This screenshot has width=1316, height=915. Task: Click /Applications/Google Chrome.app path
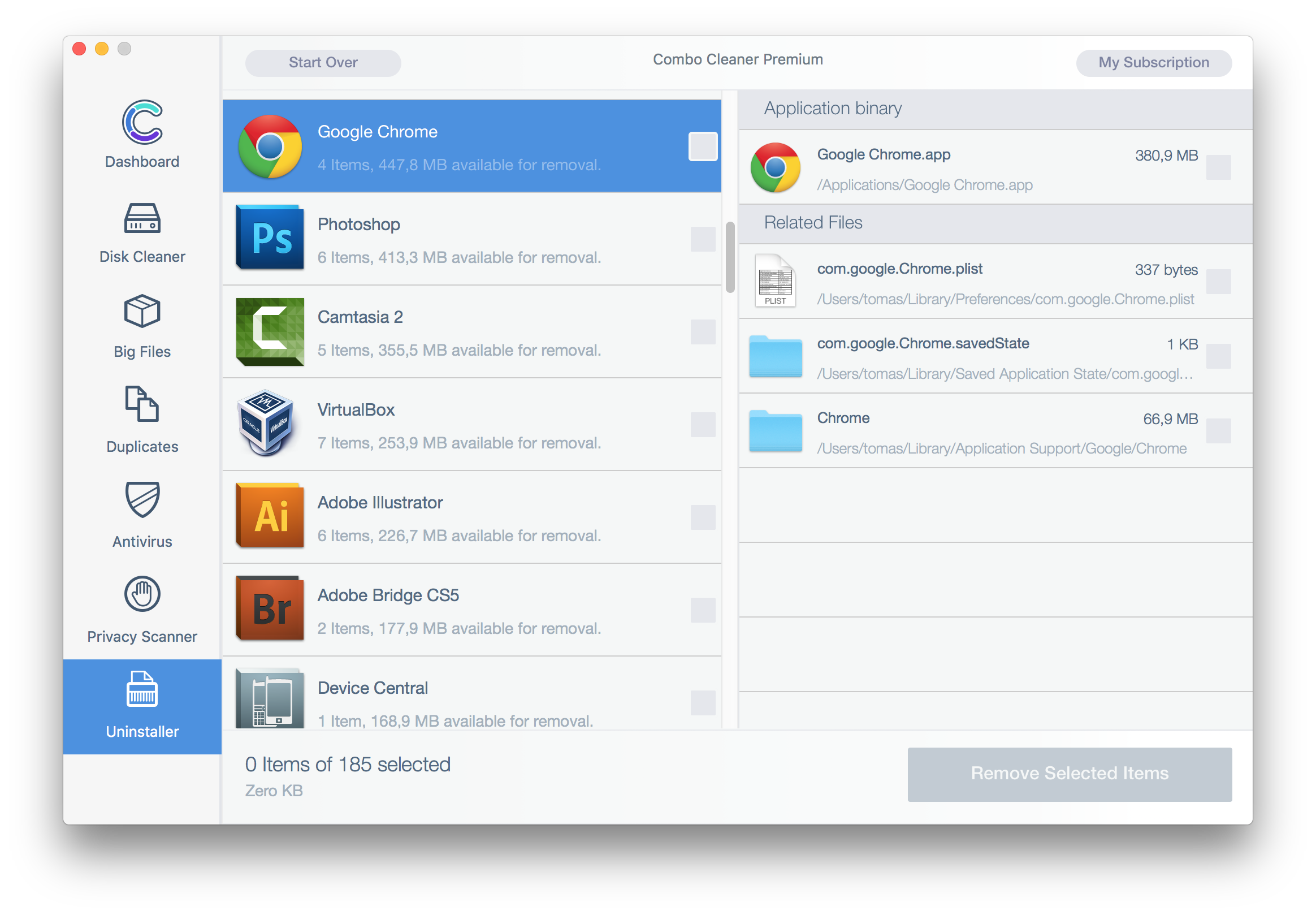(x=924, y=184)
